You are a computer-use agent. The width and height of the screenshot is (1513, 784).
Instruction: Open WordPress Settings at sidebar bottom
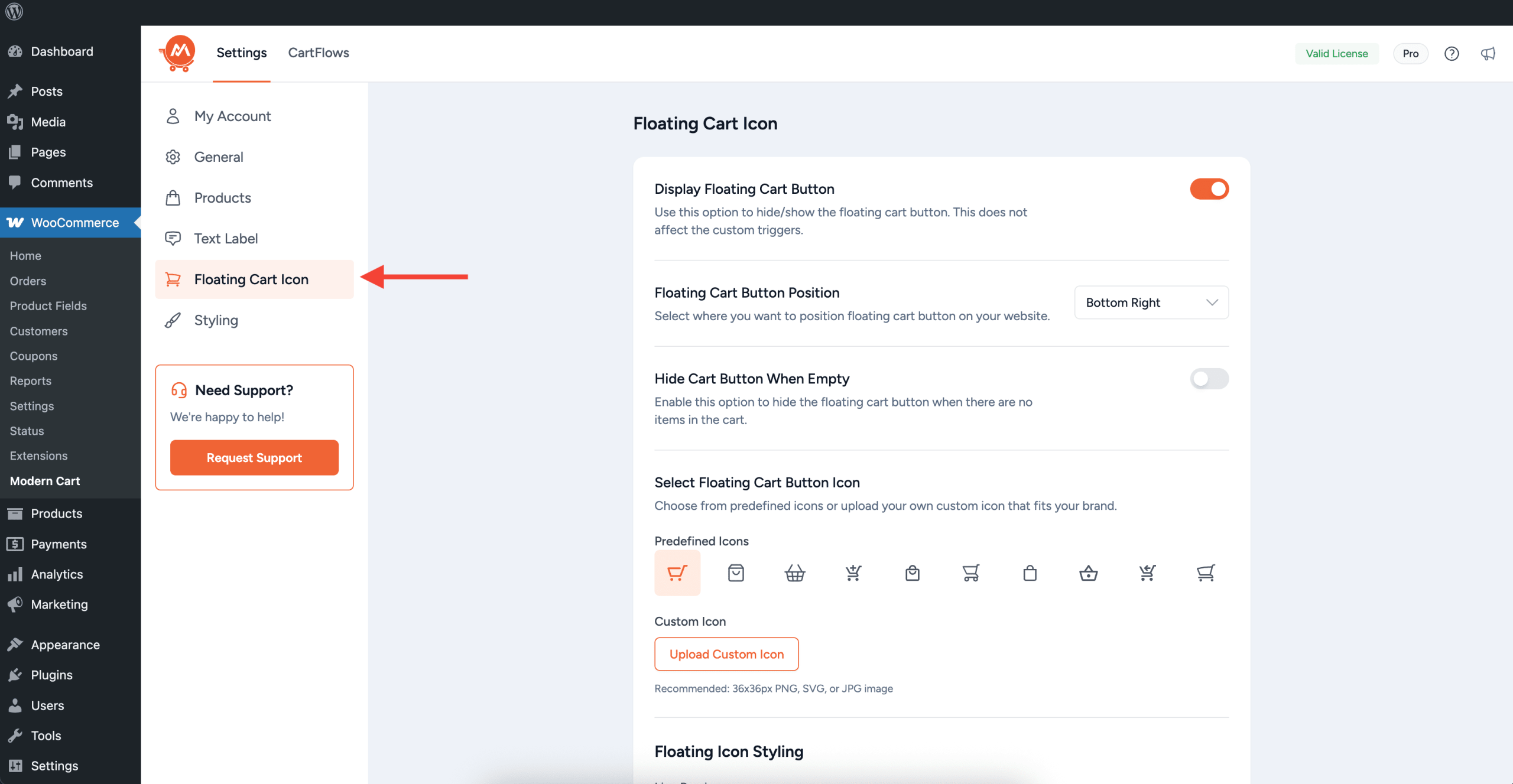70,766
